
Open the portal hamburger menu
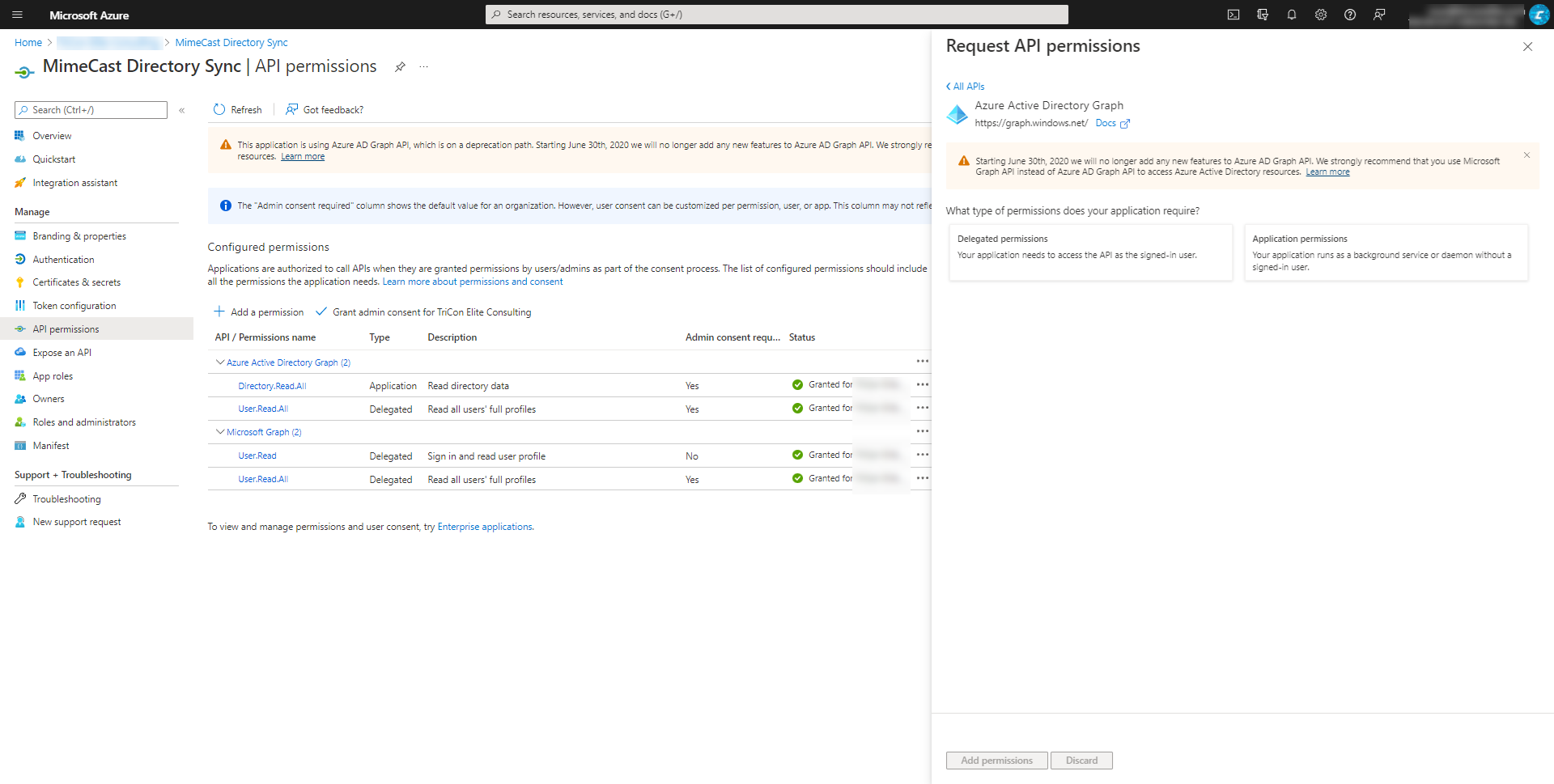18,15
